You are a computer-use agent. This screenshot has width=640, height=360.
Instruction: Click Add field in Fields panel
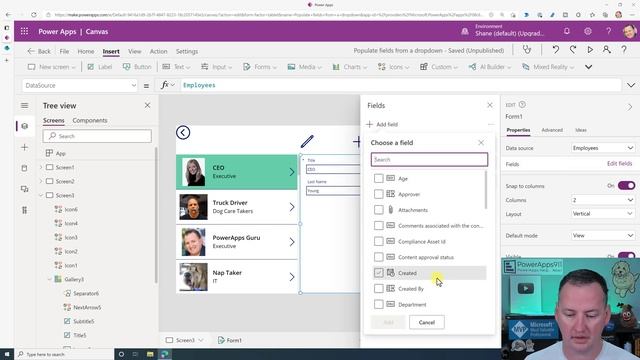coord(382,124)
